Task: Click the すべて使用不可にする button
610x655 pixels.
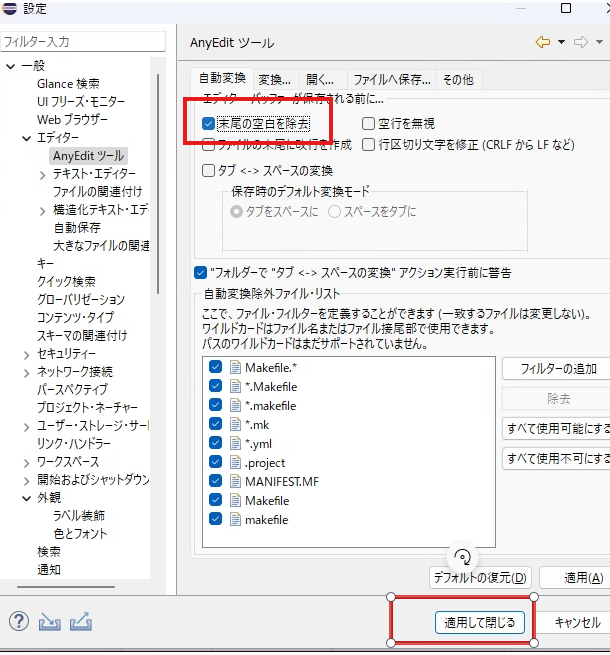Action: (x=558, y=459)
